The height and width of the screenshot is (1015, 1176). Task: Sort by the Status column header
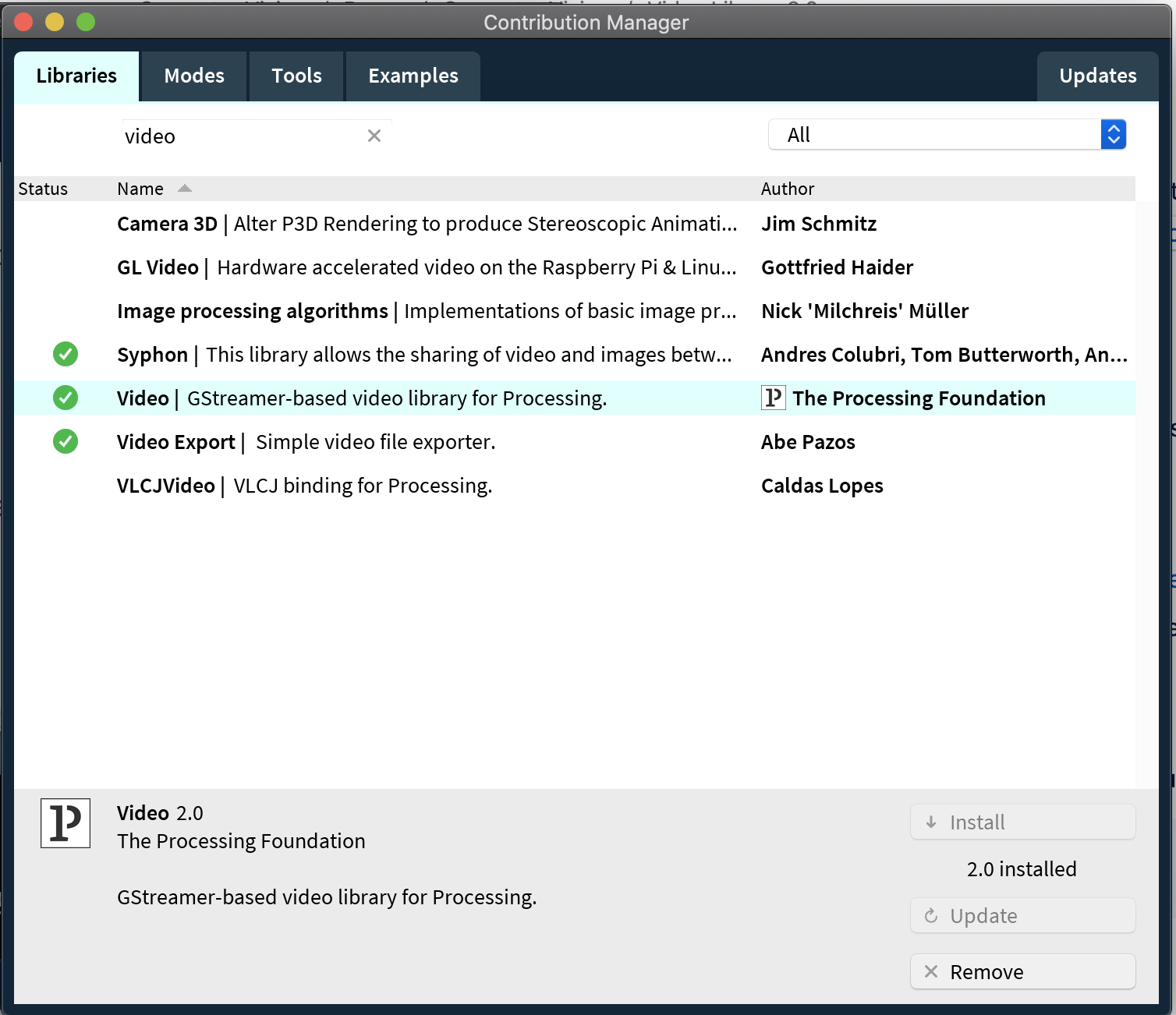tap(43, 189)
